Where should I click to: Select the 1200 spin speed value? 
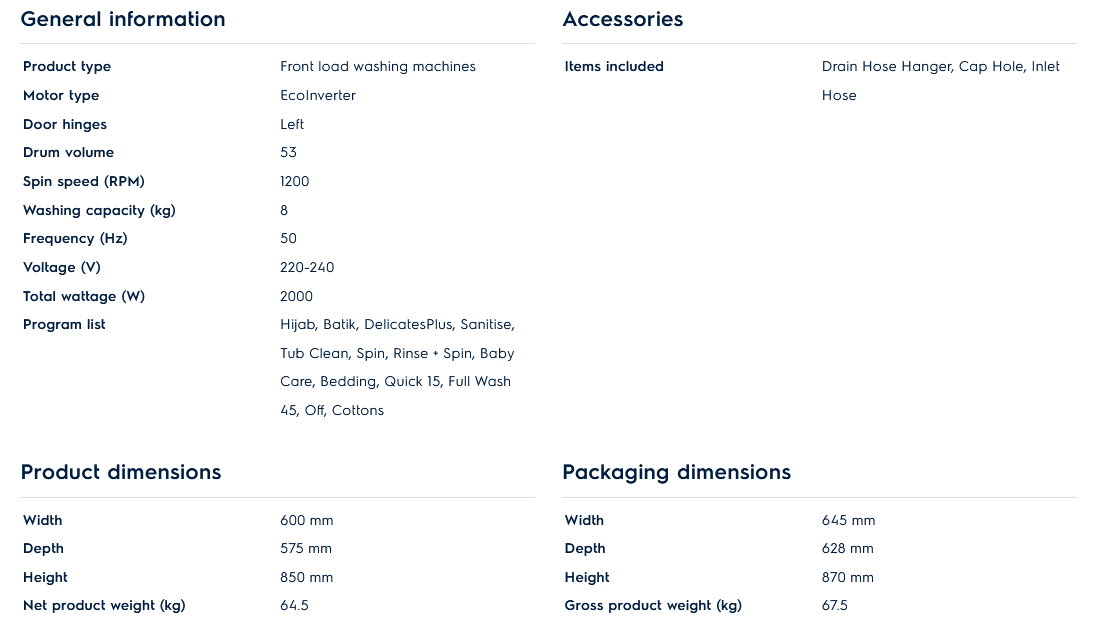coord(295,182)
